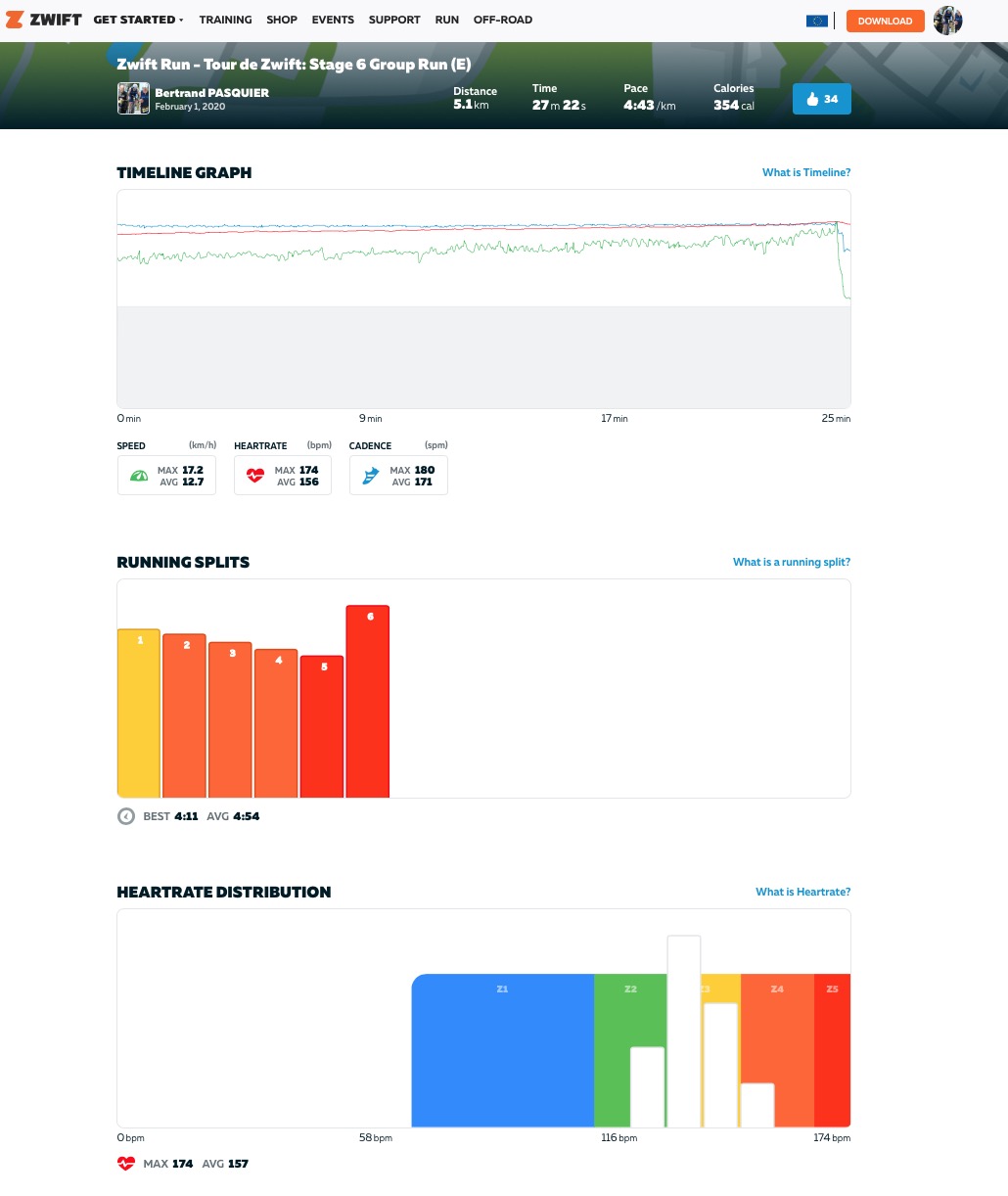
Task: Click the 17 min timeline axis label
Action: 615,419
